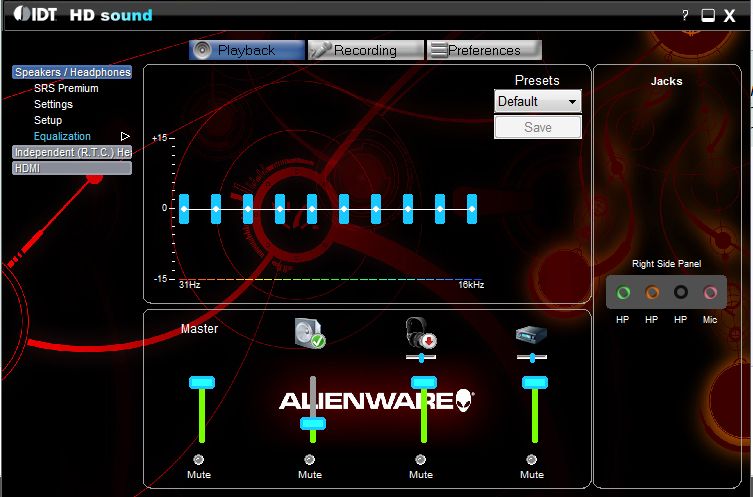Click the HDMI device volume slider handle
This screenshot has width=753, height=497.
coord(534,382)
